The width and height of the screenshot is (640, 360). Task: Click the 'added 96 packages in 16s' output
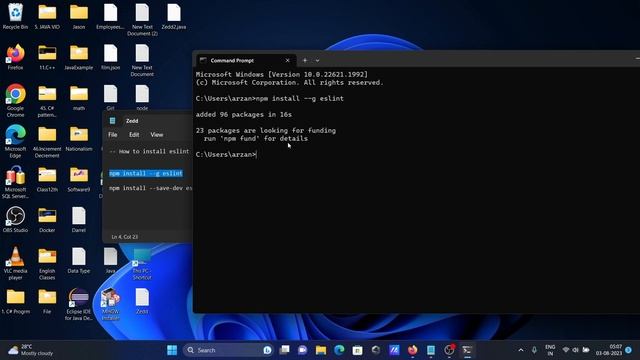tap(244, 115)
